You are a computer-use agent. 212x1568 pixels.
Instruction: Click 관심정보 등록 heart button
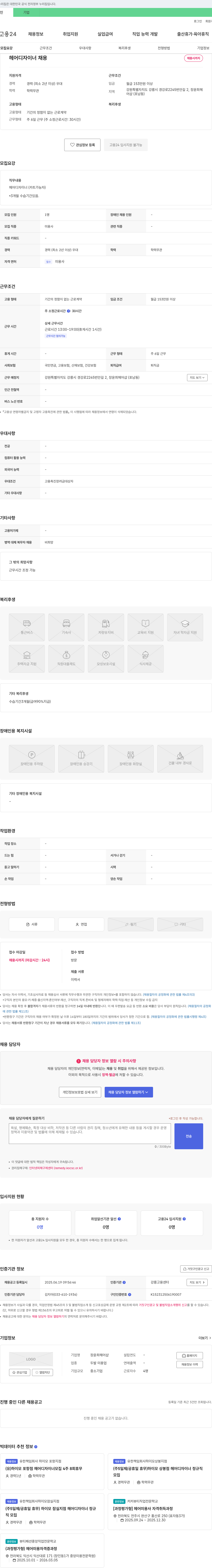click(x=83, y=145)
